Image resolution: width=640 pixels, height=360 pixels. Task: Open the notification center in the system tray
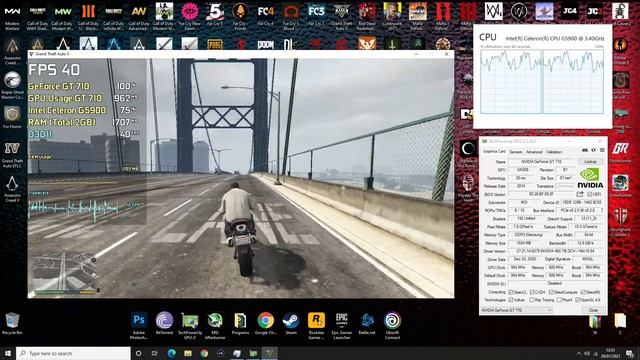click(629, 353)
